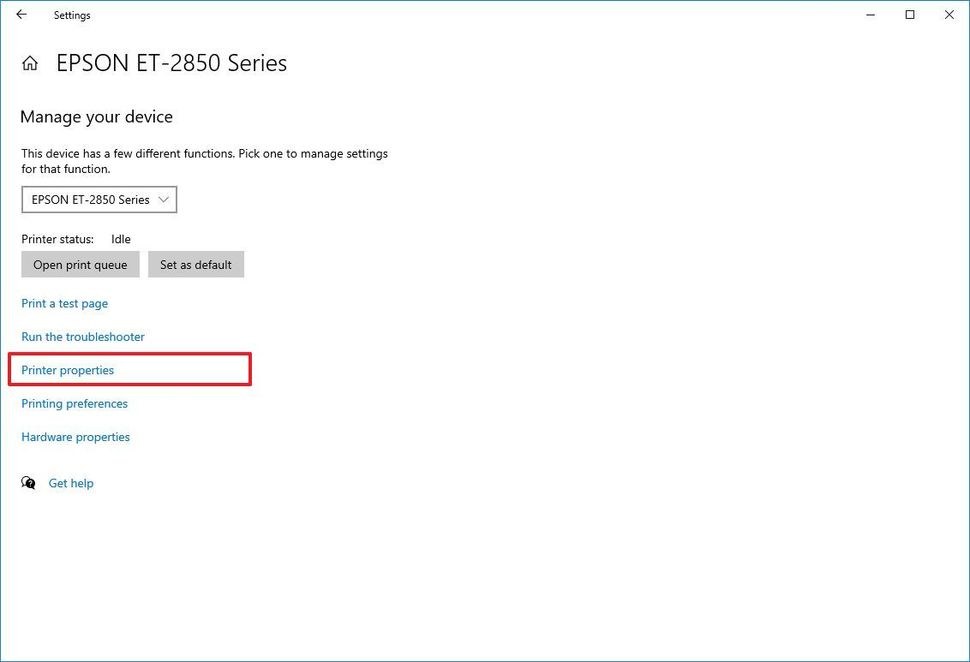Select the Settings label in the title bar
This screenshot has width=970, height=662.
click(x=71, y=15)
